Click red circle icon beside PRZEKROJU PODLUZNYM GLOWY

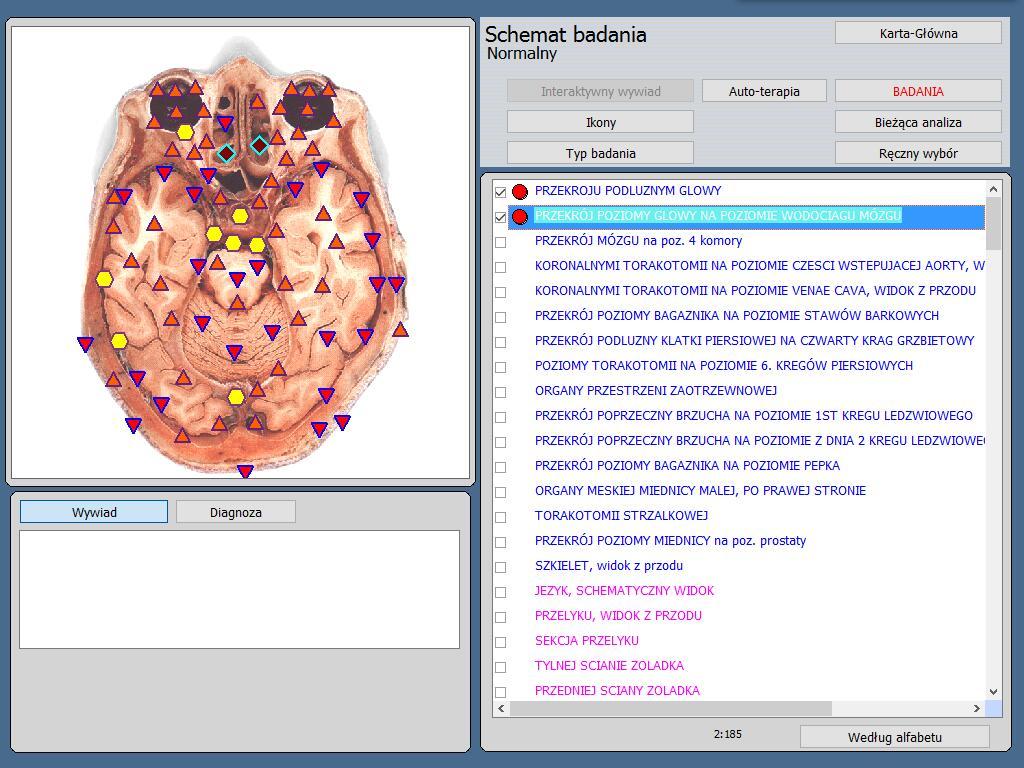click(519, 191)
